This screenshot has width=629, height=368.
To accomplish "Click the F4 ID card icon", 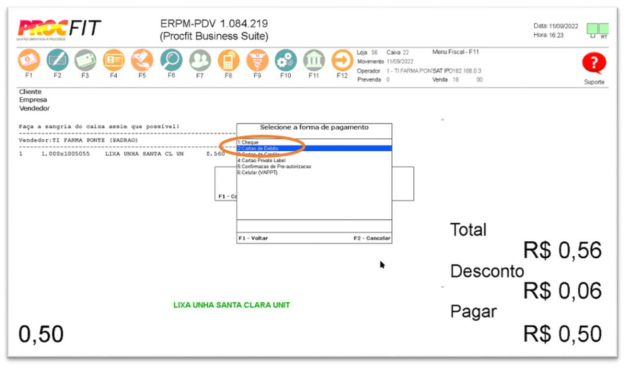I will point(114,60).
